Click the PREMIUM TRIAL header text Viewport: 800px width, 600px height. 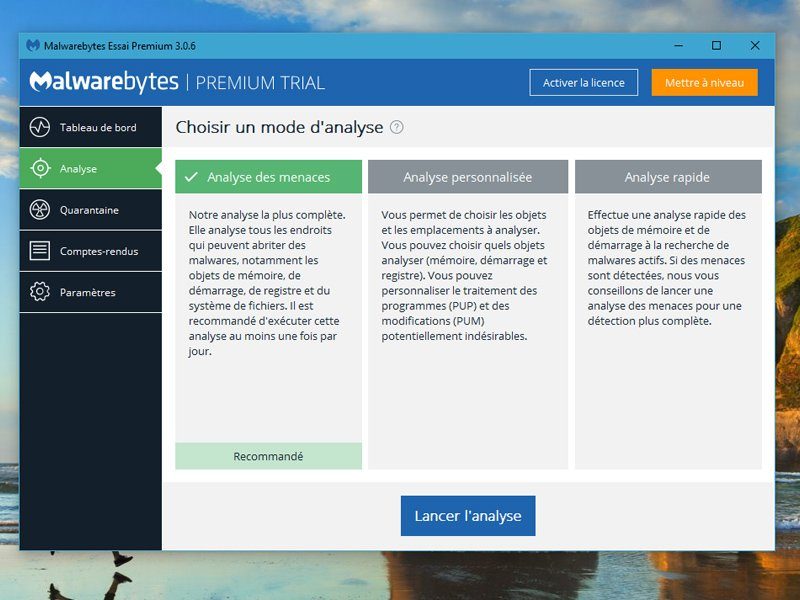point(260,83)
